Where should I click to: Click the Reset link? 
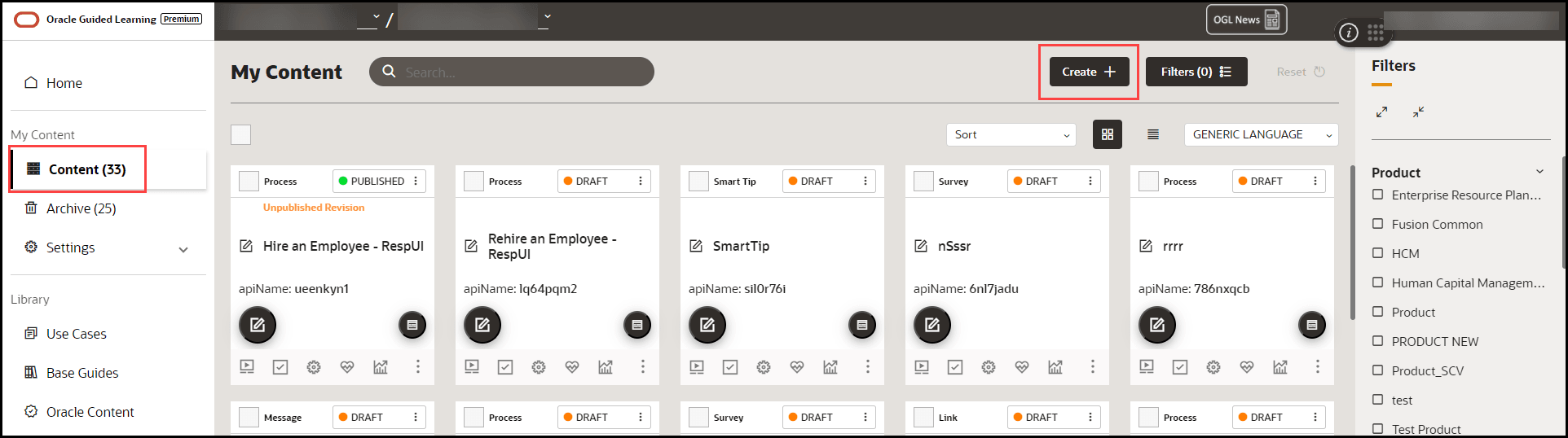pyautogui.click(x=1301, y=72)
